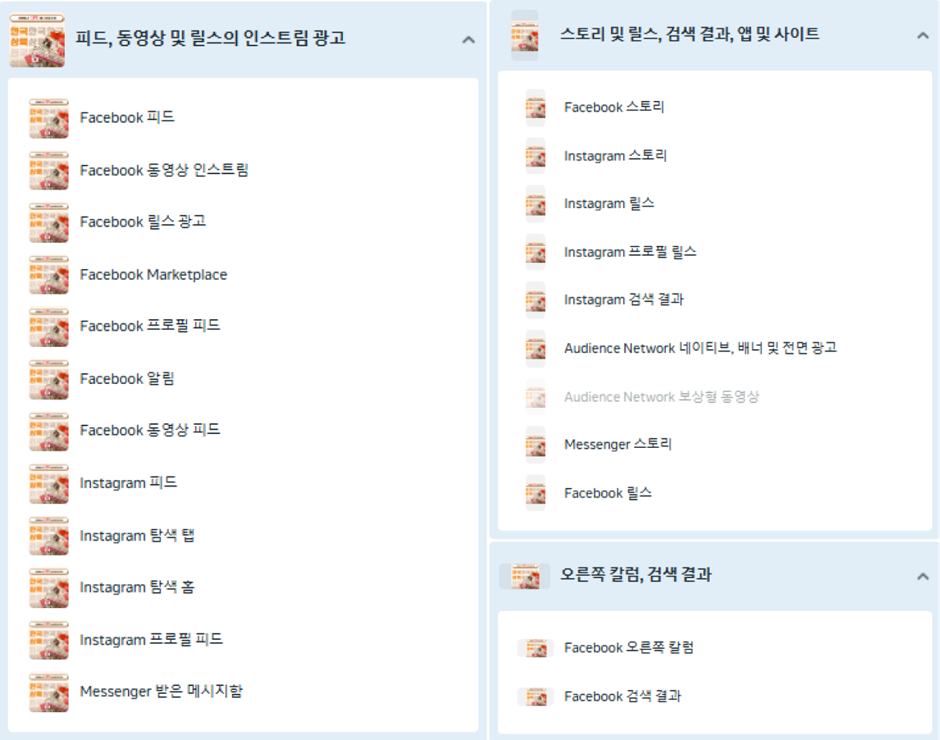Click the Instagram 릴스 thumbnail
The image size is (940, 740).
[x=535, y=204]
